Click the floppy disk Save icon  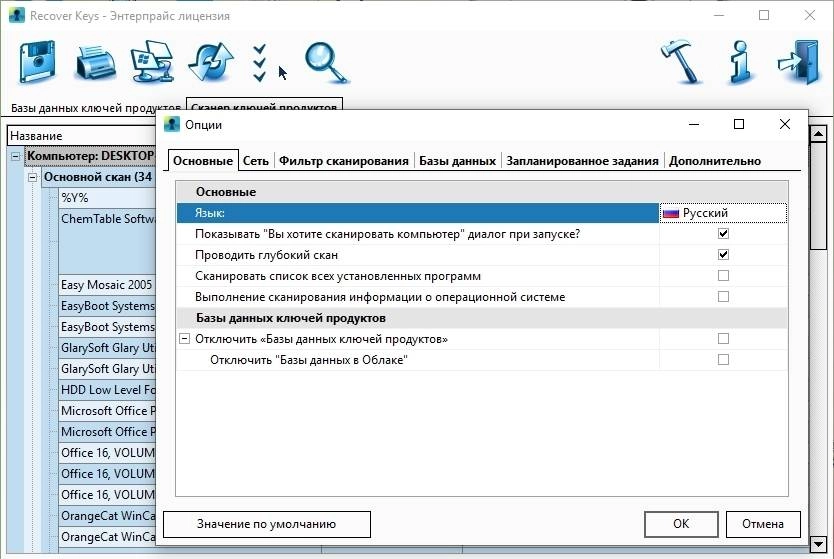click(x=37, y=63)
